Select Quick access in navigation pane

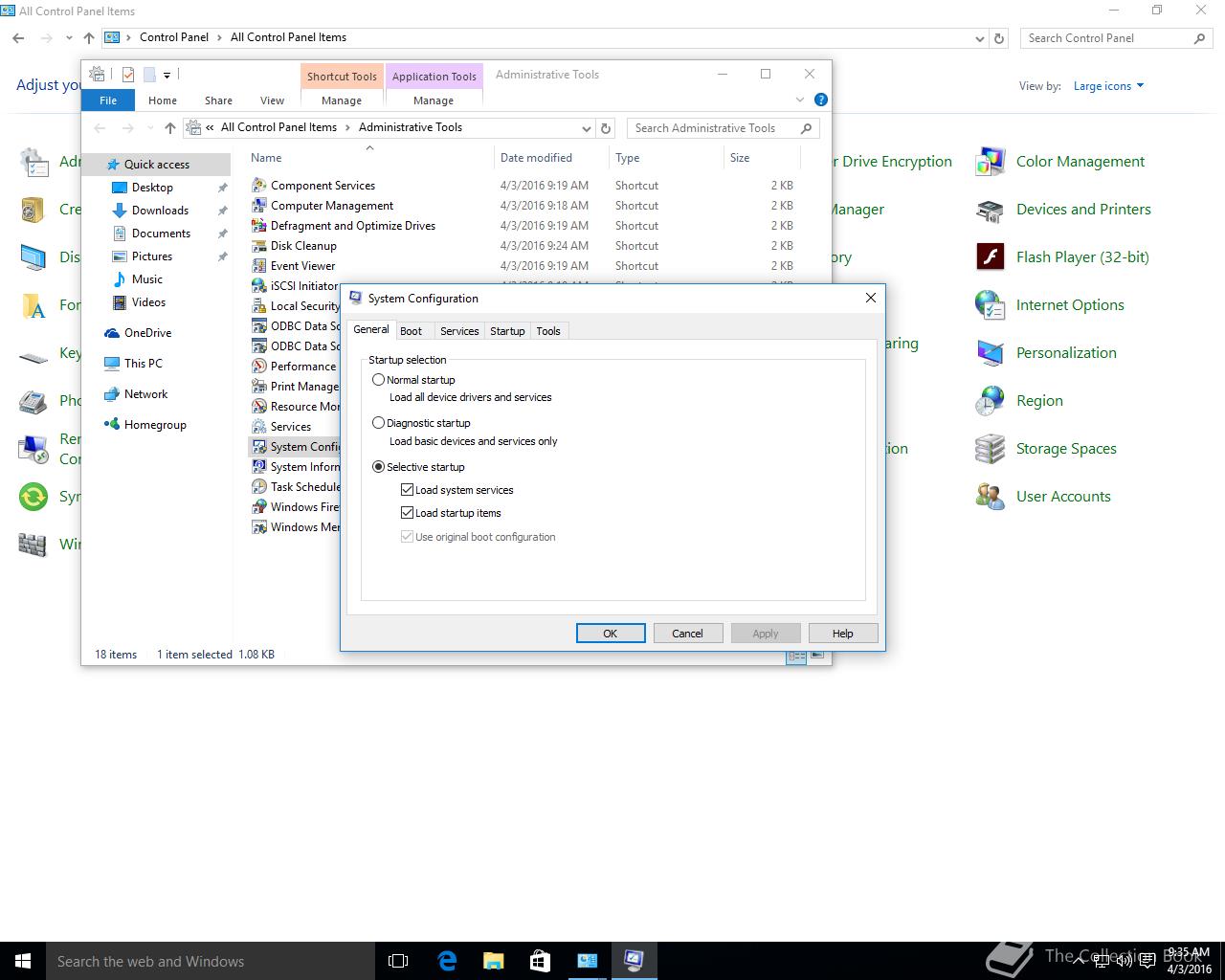pos(157,165)
